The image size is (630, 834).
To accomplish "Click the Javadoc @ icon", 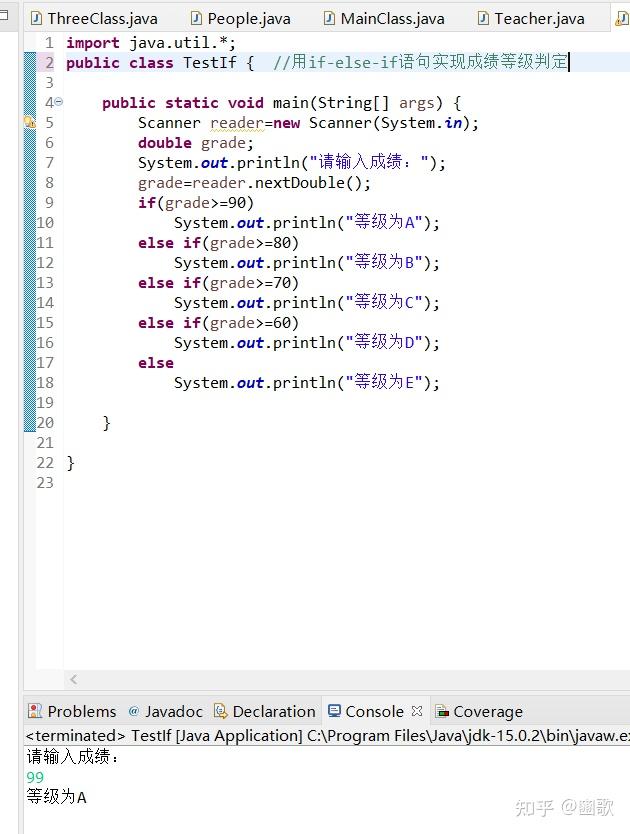I will (134, 711).
